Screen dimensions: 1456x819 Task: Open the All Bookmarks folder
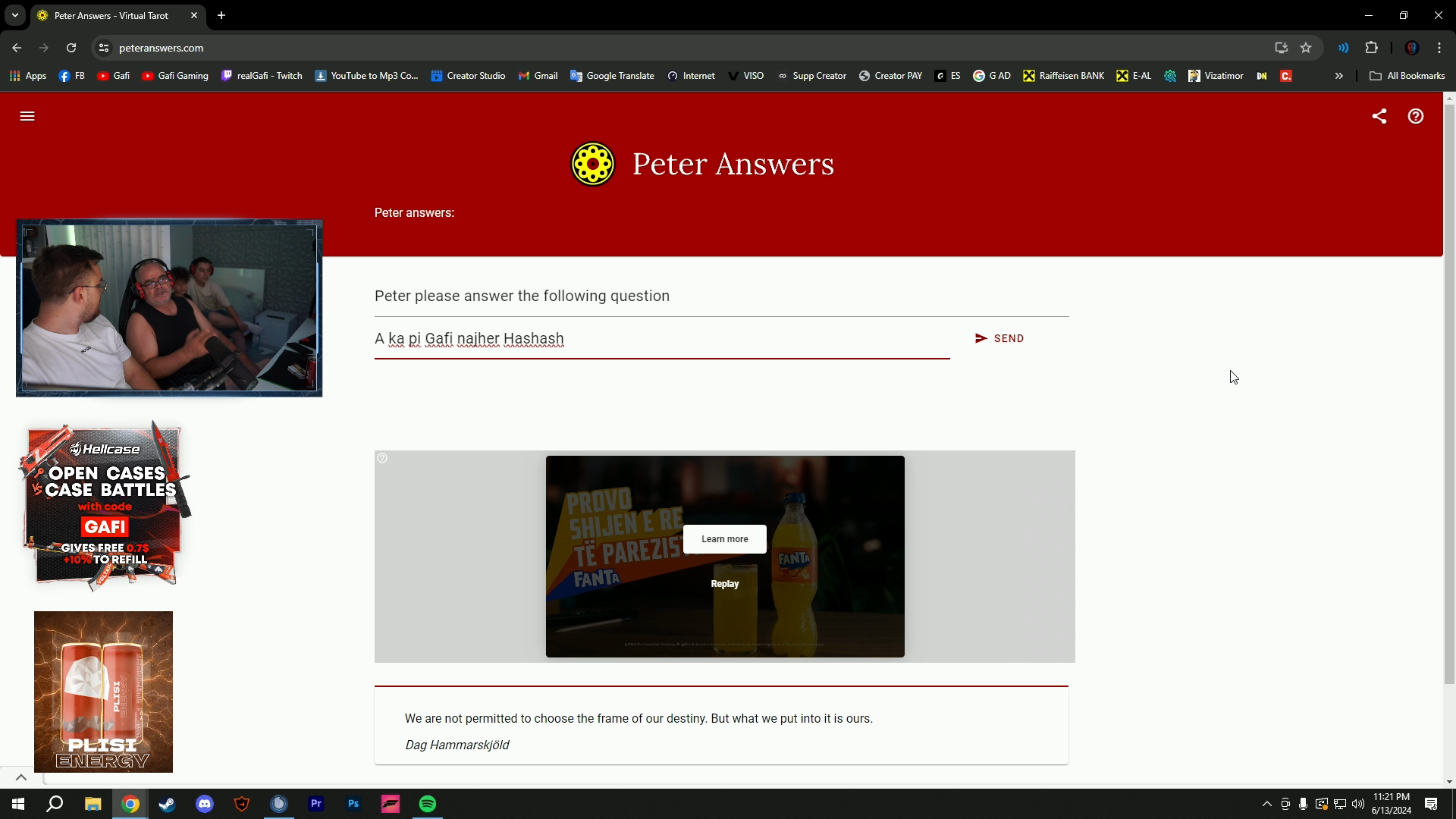click(1407, 76)
